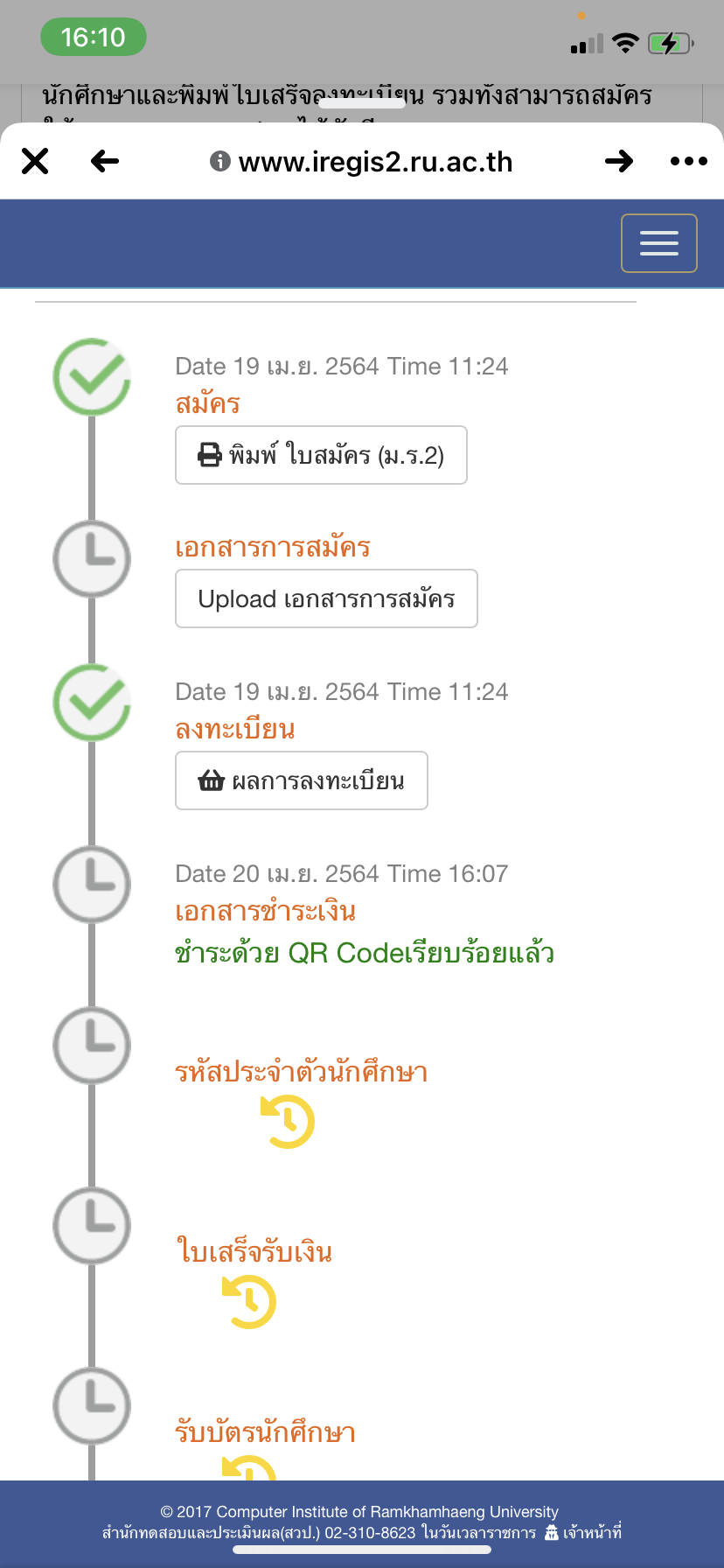Click yellow history icon under รหัสประจำตัวนักศึกษา
This screenshot has height=1568, width=724.
287,1122
